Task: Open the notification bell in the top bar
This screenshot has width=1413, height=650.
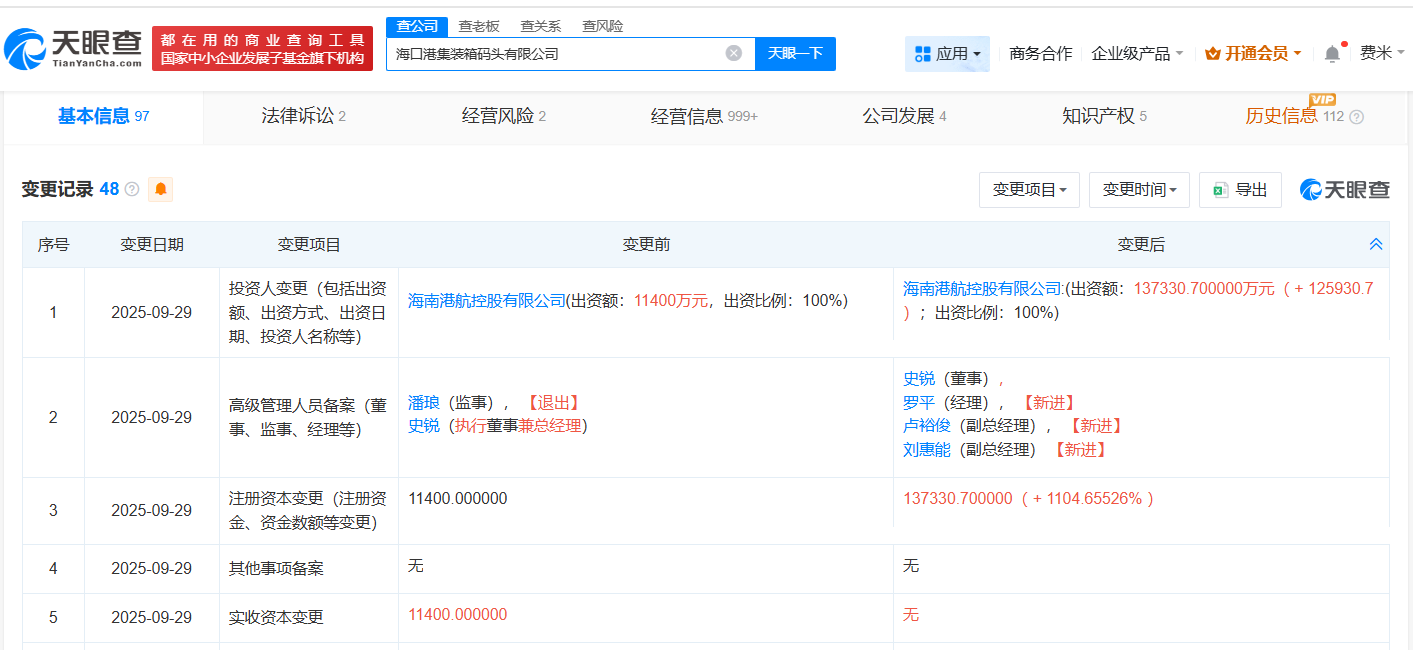Action: (x=1331, y=52)
